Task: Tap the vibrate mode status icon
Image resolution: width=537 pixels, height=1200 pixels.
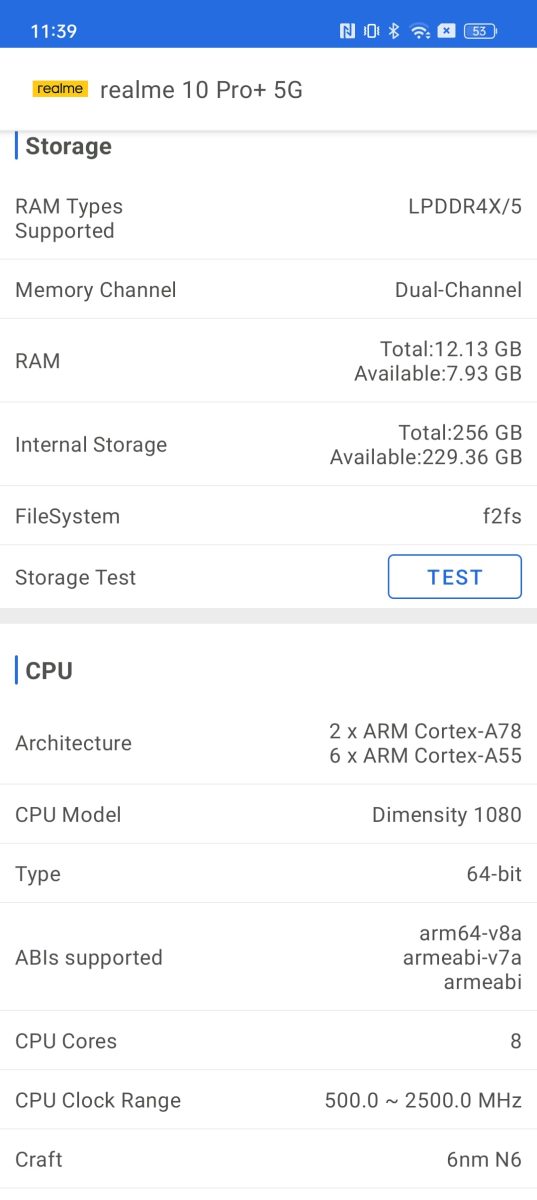Action: pos(372,31)
